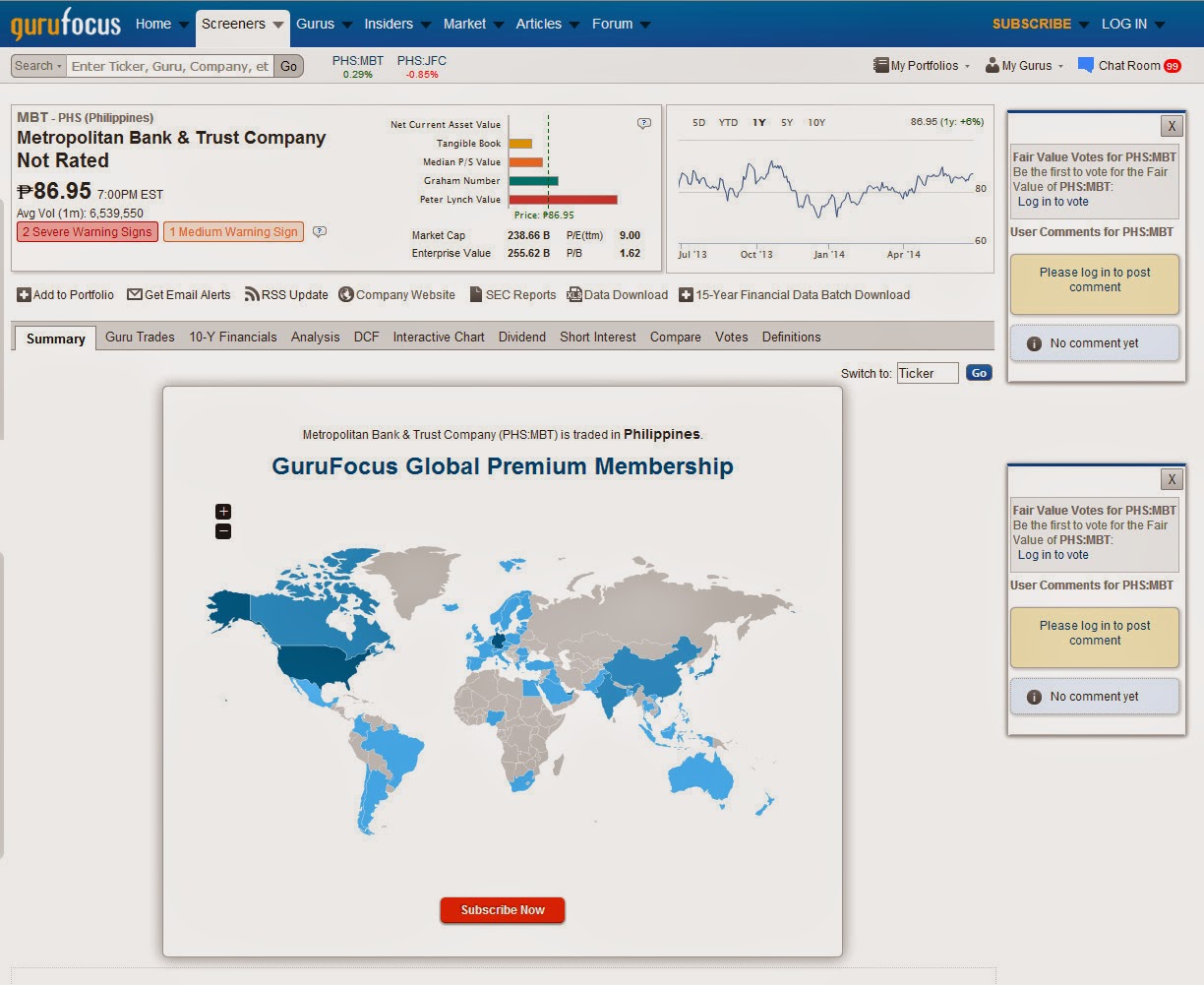
Task: Click the 2 Severe Warning Signs button
Action: [88, 232]
